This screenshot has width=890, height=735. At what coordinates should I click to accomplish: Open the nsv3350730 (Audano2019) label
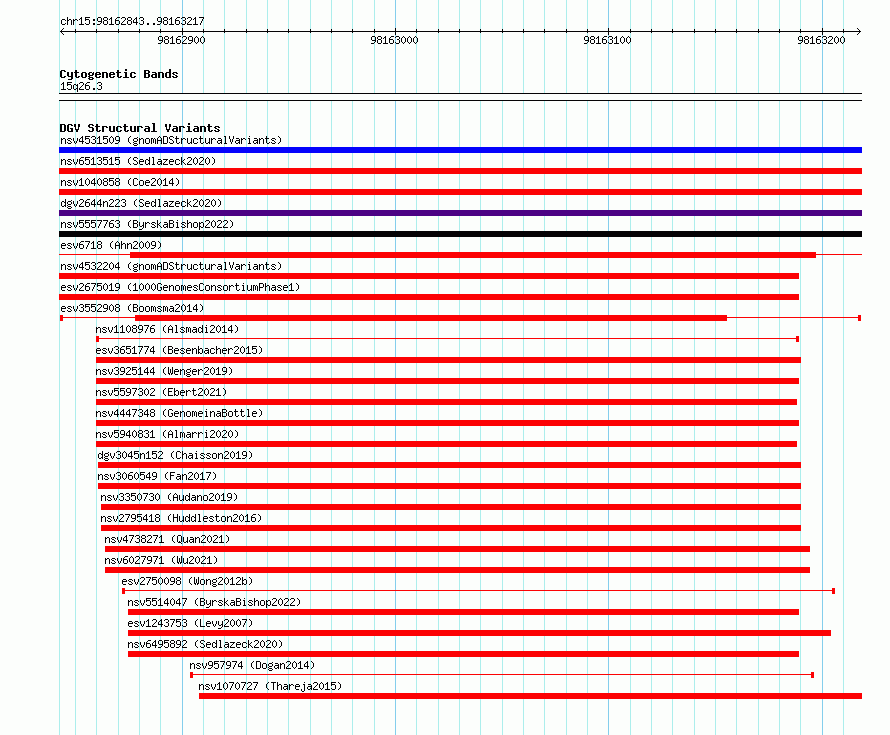(169, 497)
